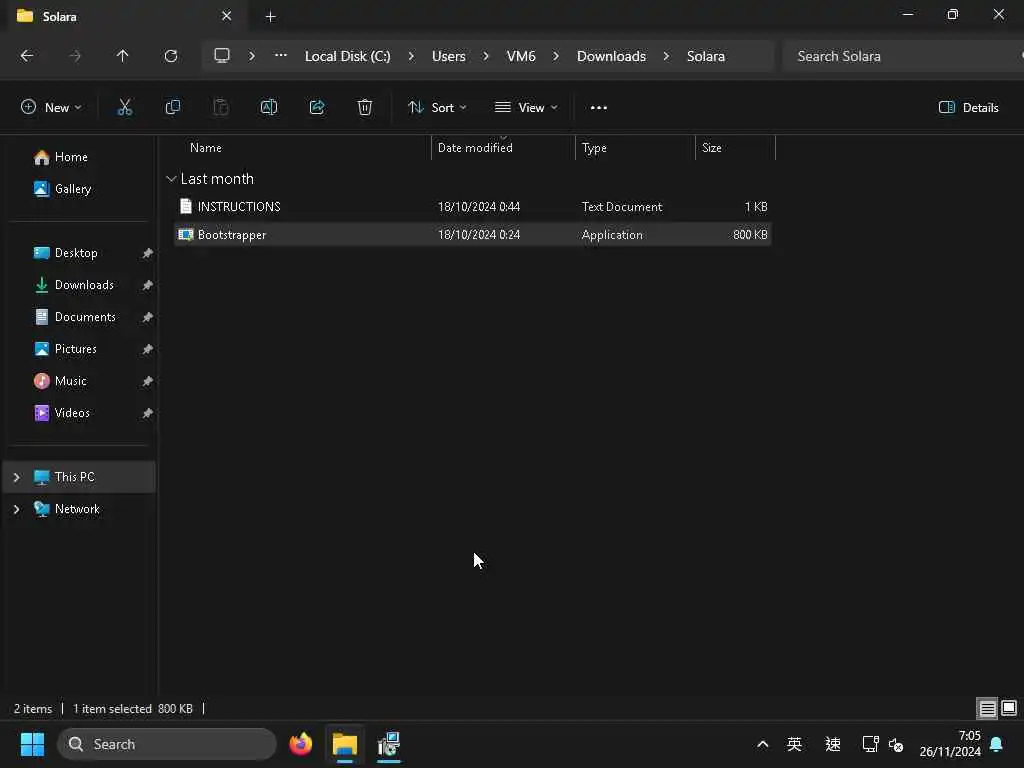Open the notification bell

tap(997, 744)
